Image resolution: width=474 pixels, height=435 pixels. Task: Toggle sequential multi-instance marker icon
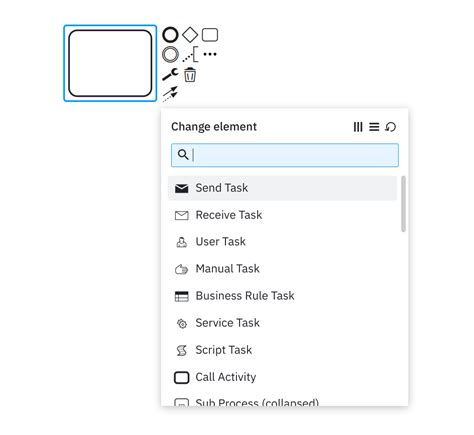tap(374, 127)
